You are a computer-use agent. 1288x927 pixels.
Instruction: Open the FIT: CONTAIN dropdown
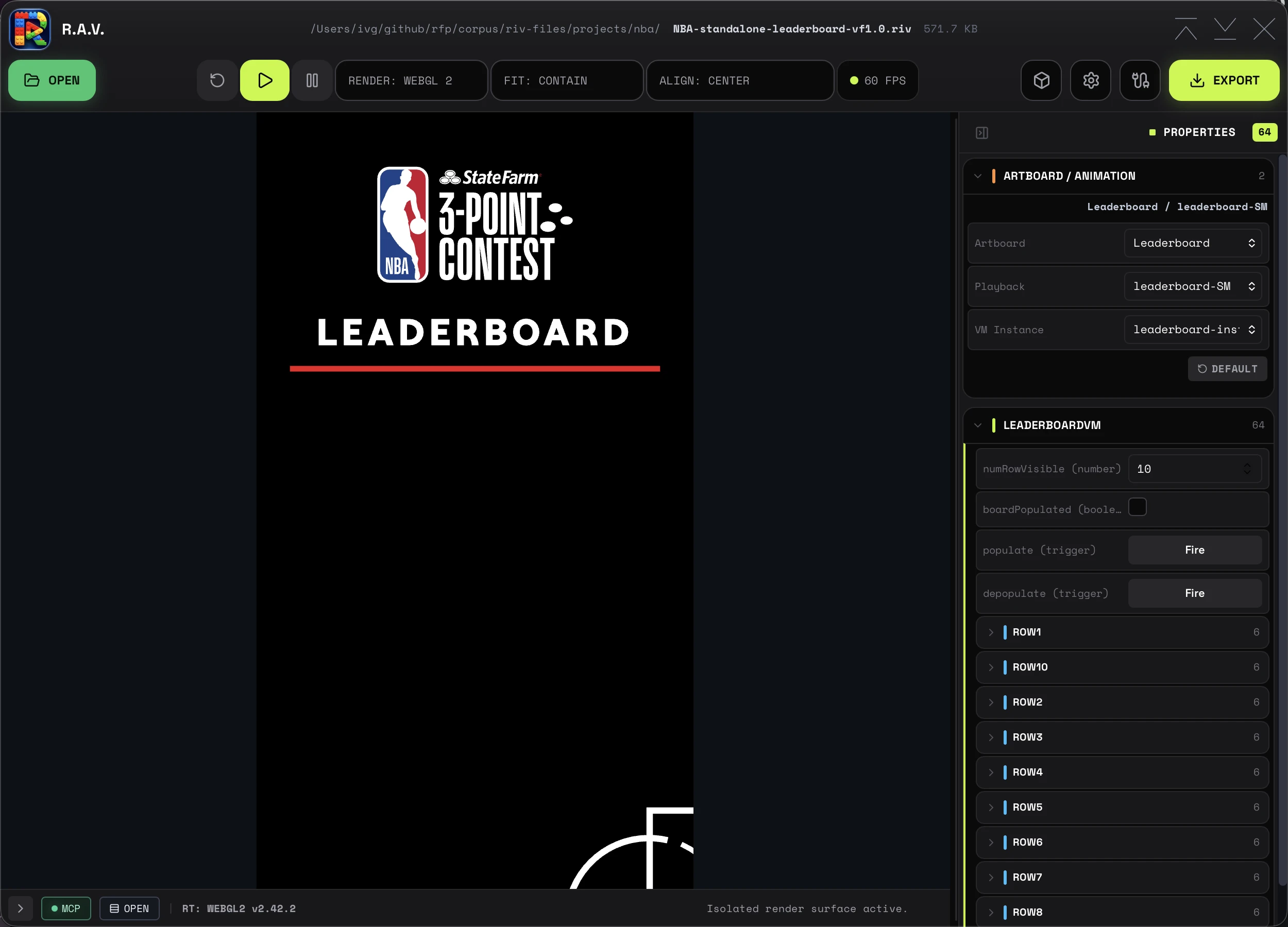coord(567,80)
